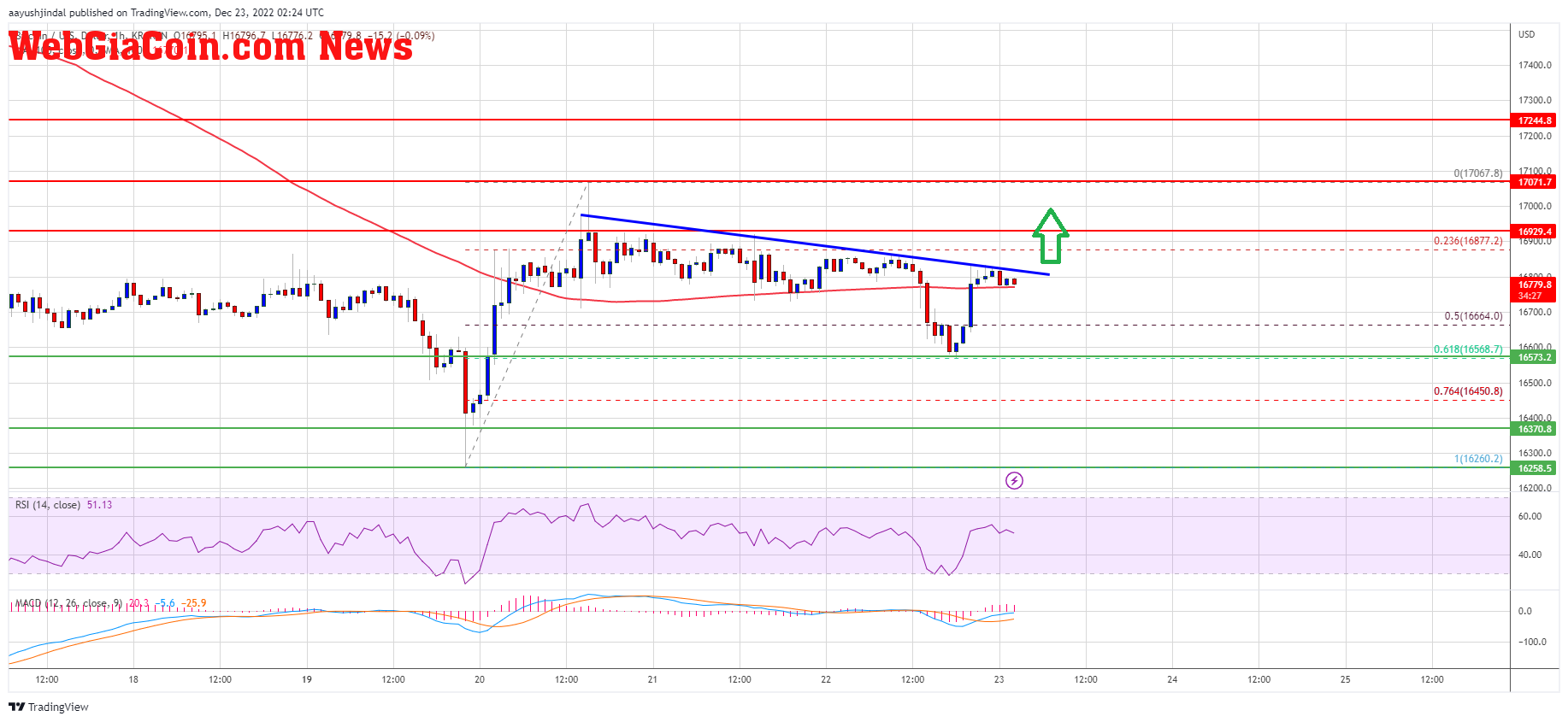This screenshot has width=1568, height=722.
Task: Click the MACD value -25.9
Action: [x=193, y=603]
